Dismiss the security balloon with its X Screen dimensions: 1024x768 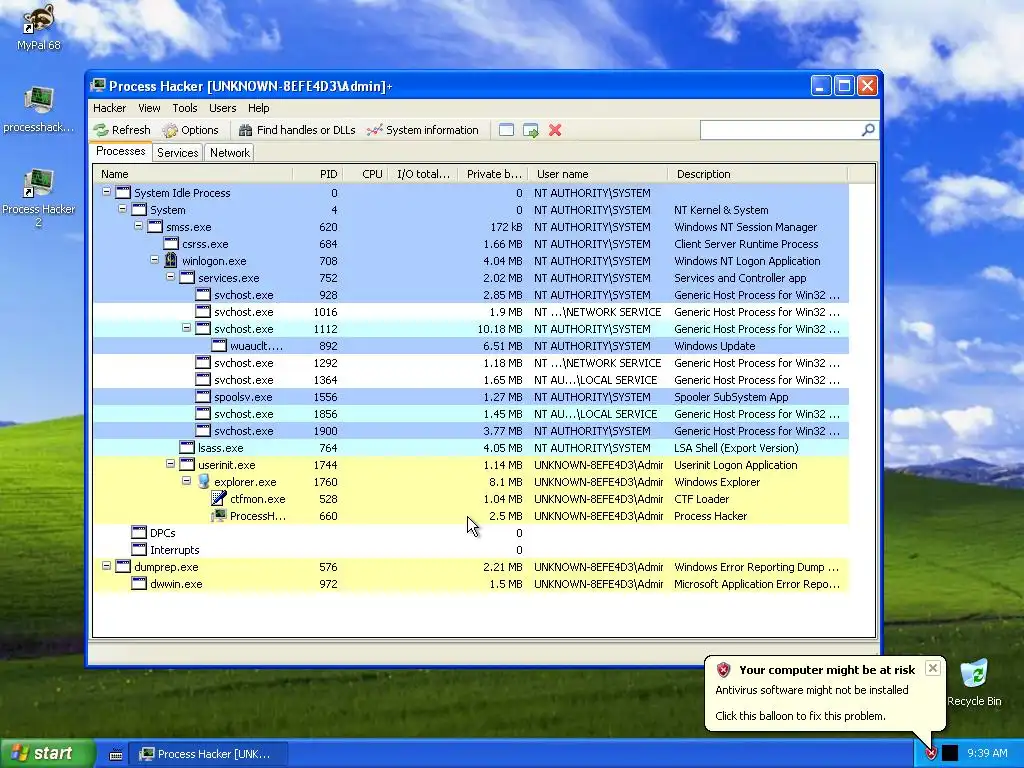coord(933,667)
